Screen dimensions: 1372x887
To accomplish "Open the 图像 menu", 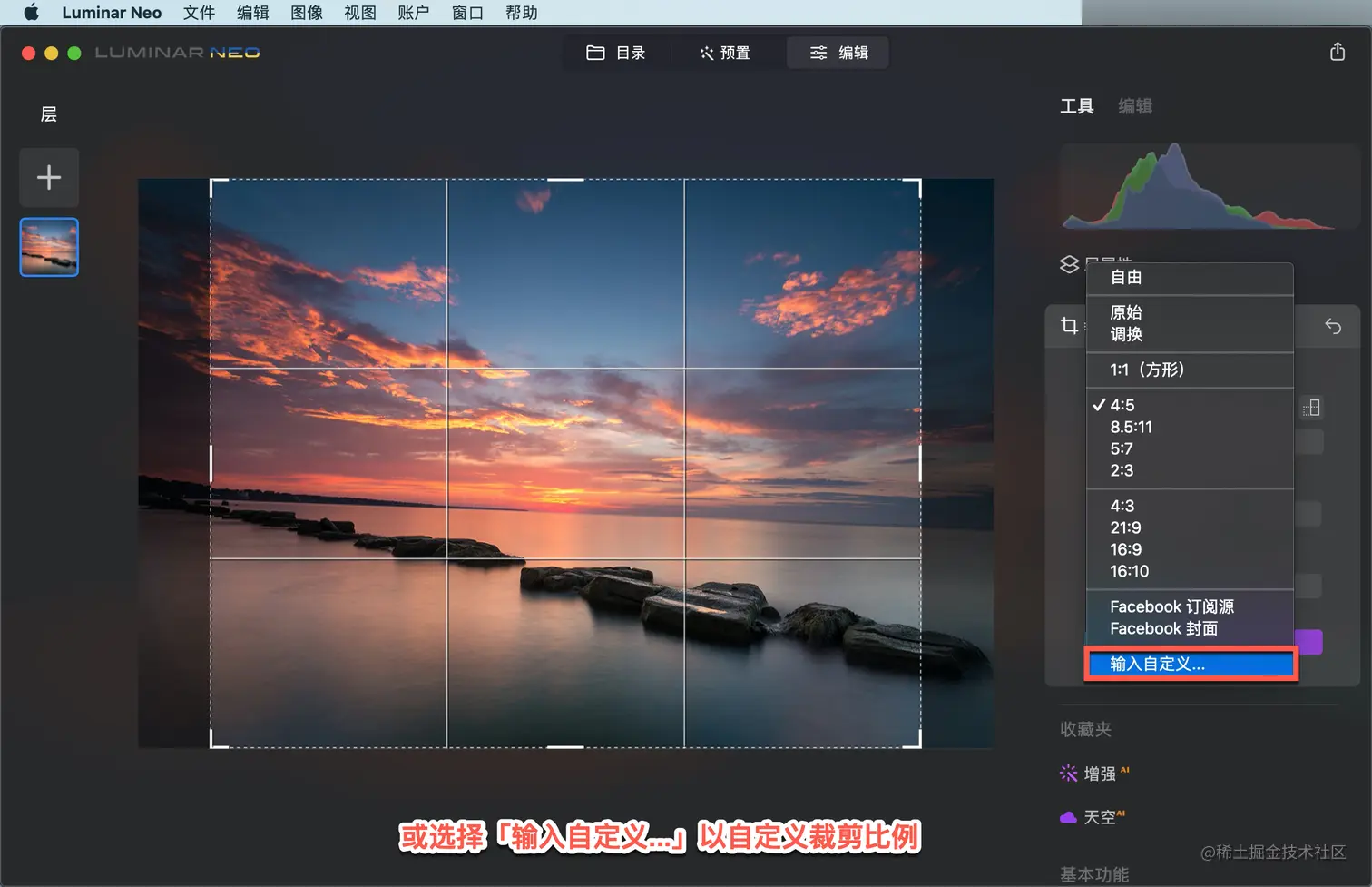I will 307,13.
